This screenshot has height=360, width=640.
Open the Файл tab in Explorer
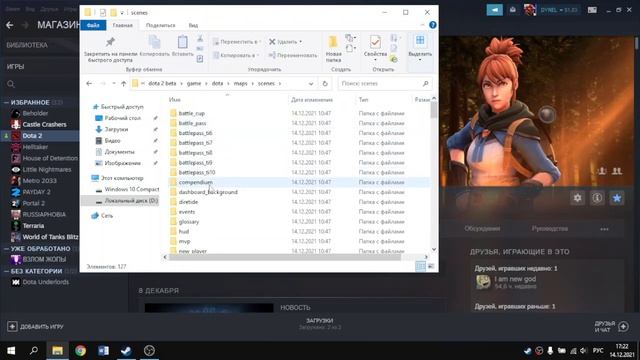[x=93, y=25]
